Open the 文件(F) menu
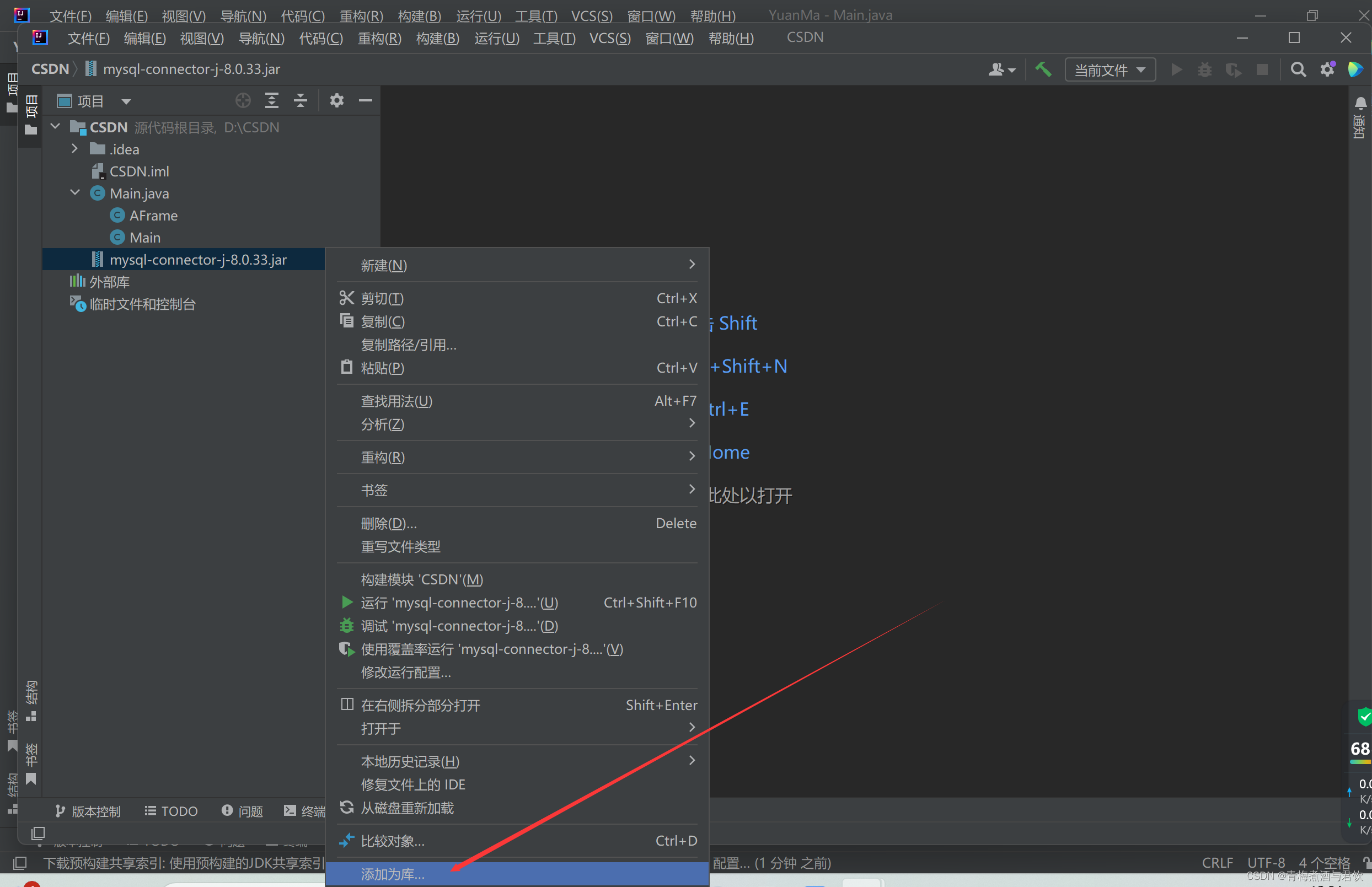Image resolution: width=1372 pixels, height=887 pixels. coord(88,38)
